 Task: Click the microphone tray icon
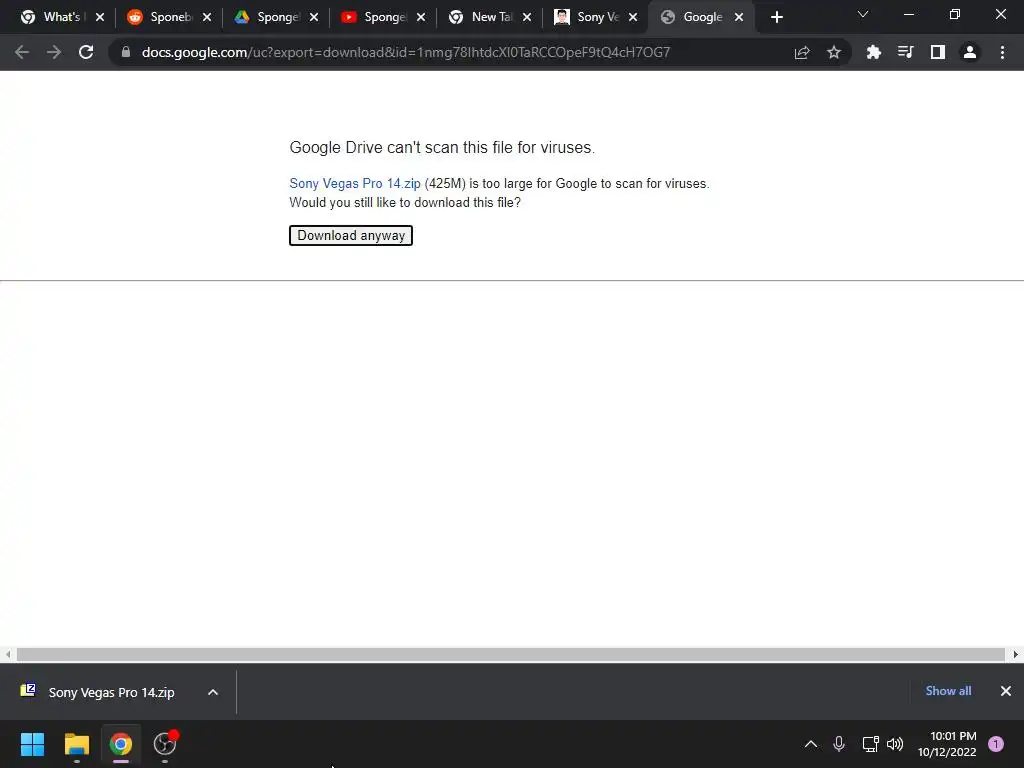pyautogui.click(x=839, y=744)
